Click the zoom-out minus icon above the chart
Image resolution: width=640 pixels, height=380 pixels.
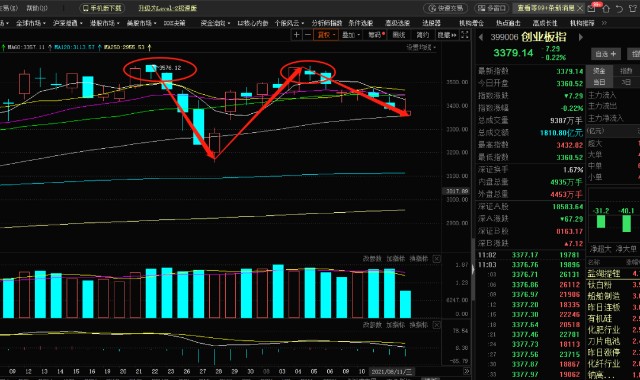point(308,35)
